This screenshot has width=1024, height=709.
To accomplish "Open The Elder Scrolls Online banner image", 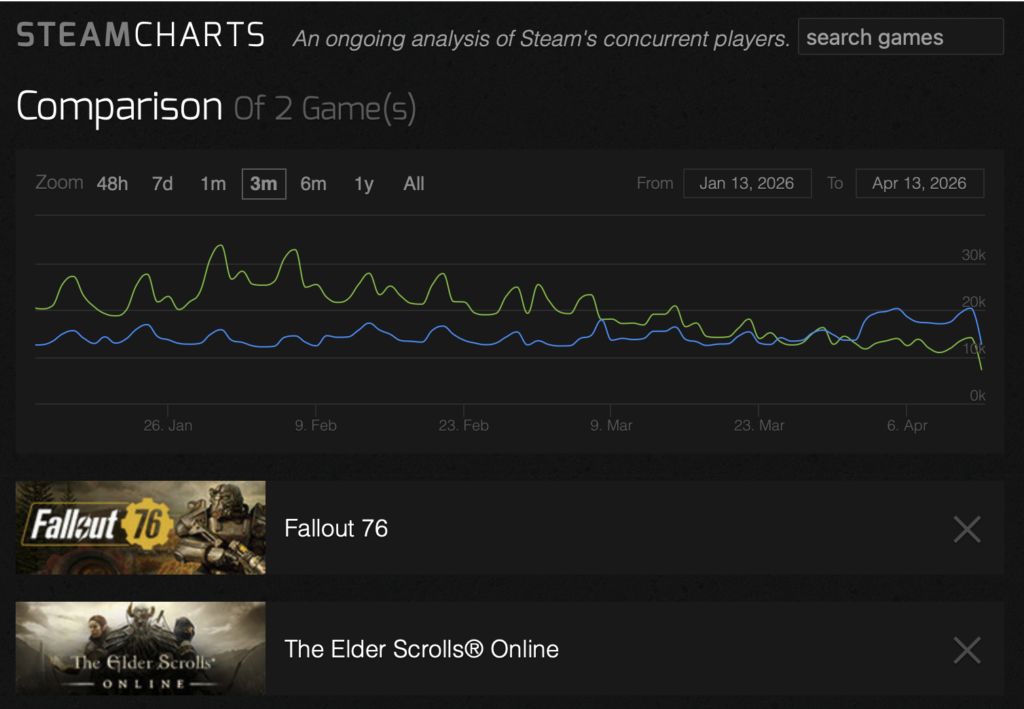I will (x=141, y=649).
